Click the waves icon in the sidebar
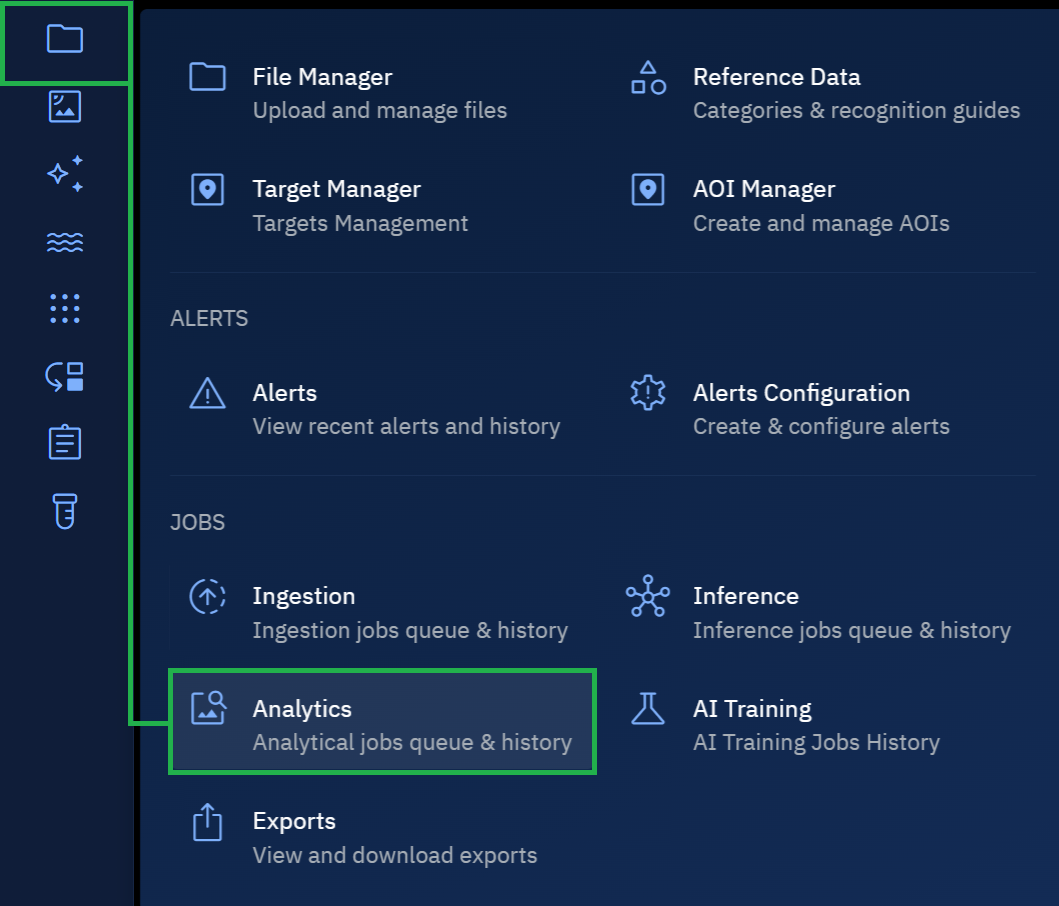The height and width of the screenshot is (906, 1059). [x=65, y=242]
